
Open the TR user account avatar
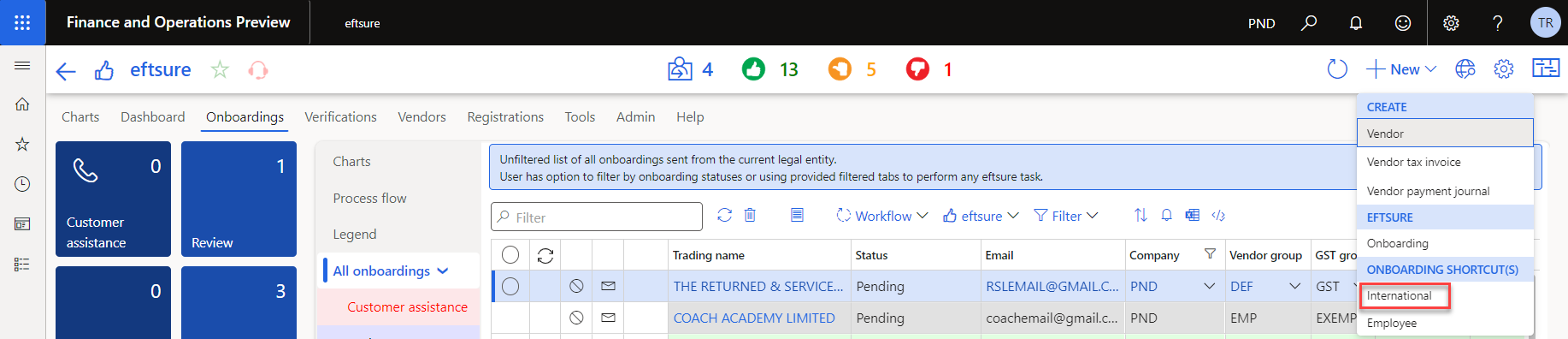1546,23
